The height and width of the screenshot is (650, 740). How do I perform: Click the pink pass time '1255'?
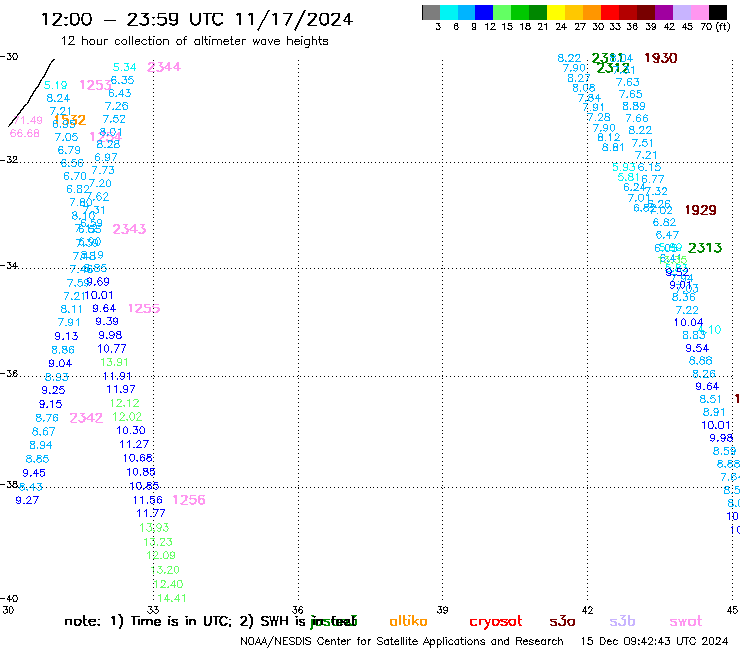point(144,308)
